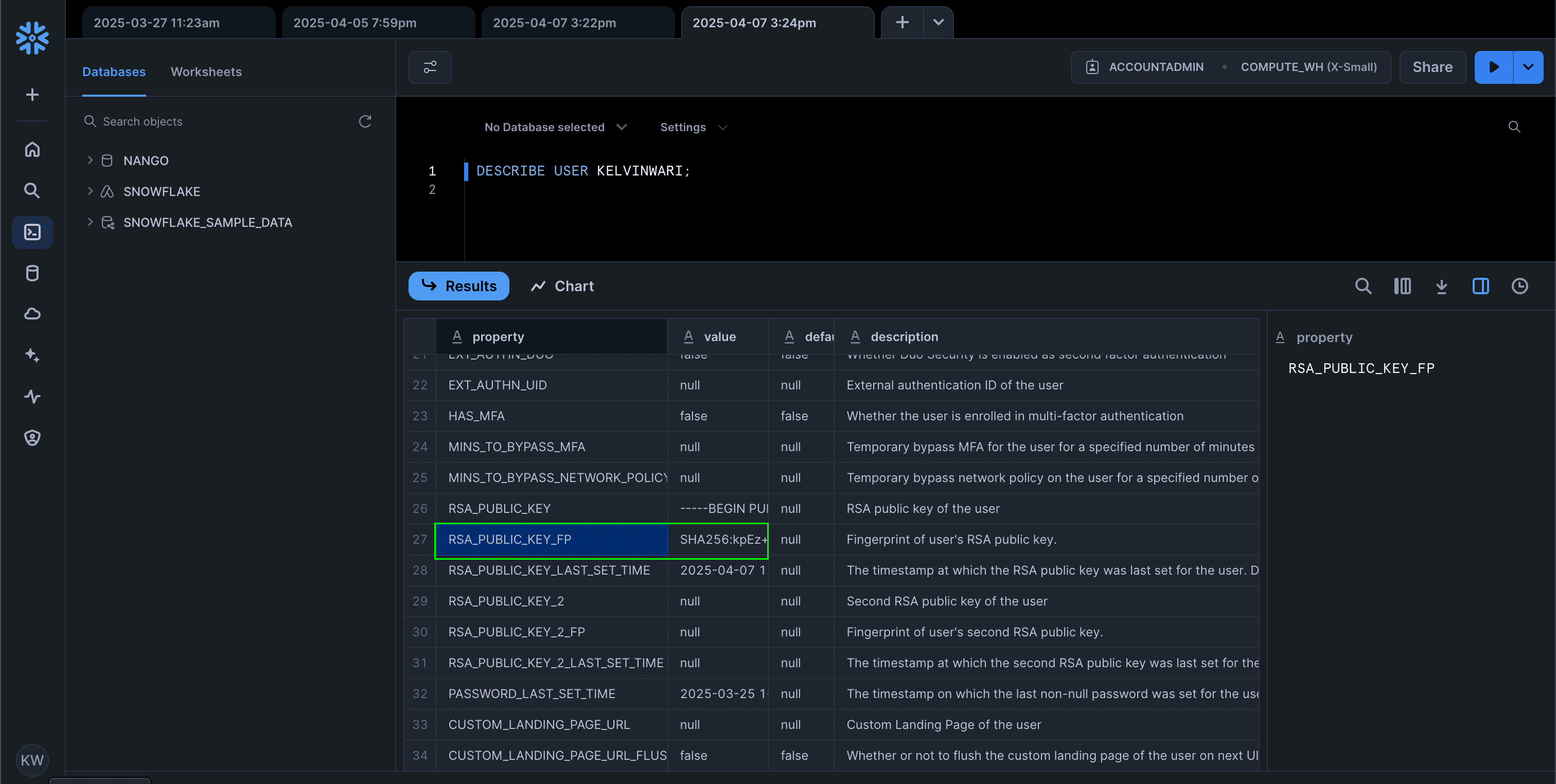
Task: Expand the NANGO database tree
Action: pos(90,160)
